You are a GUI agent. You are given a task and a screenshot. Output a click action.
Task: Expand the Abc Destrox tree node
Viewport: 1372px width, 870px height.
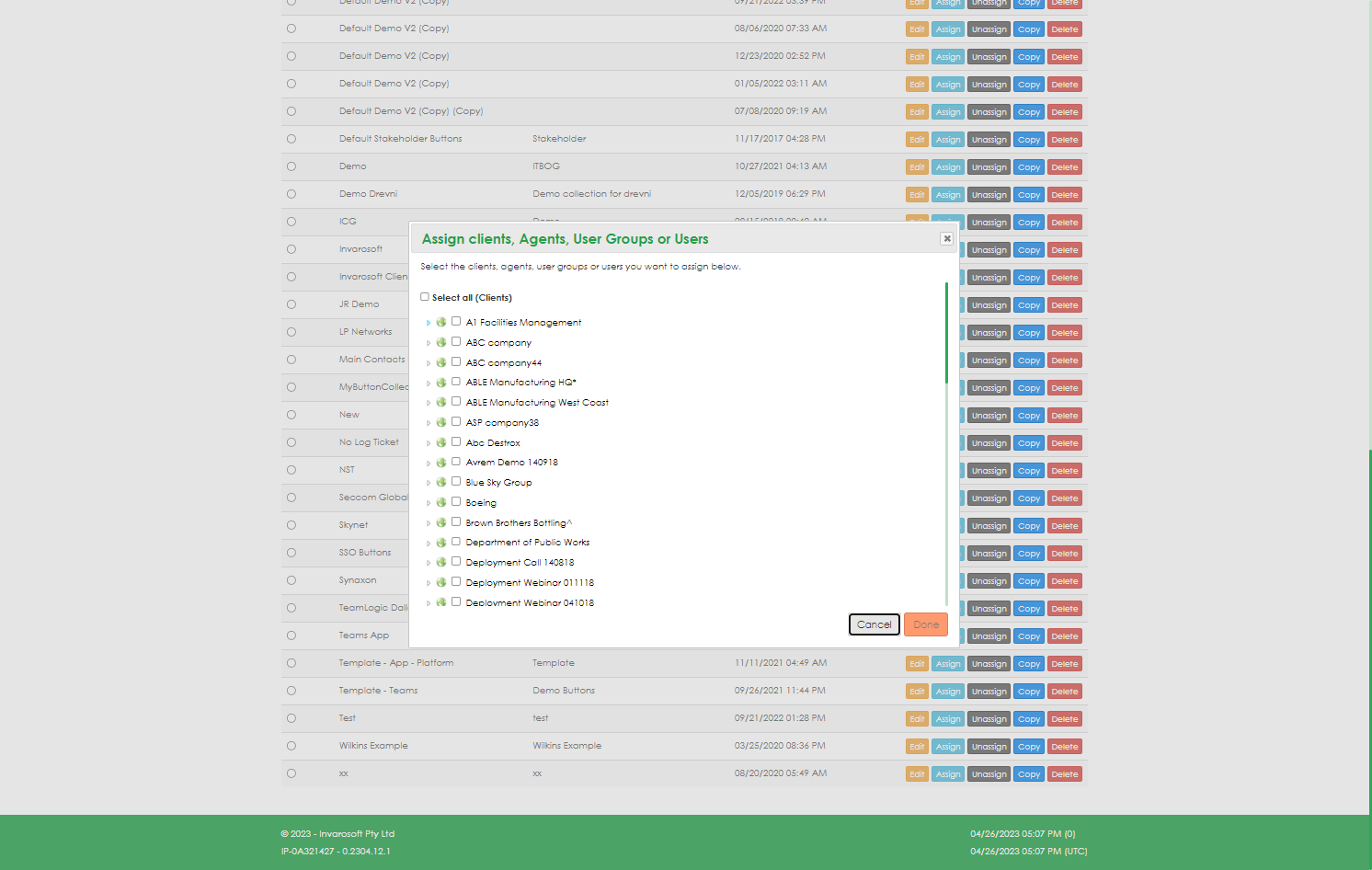click(x=429, y=443)
